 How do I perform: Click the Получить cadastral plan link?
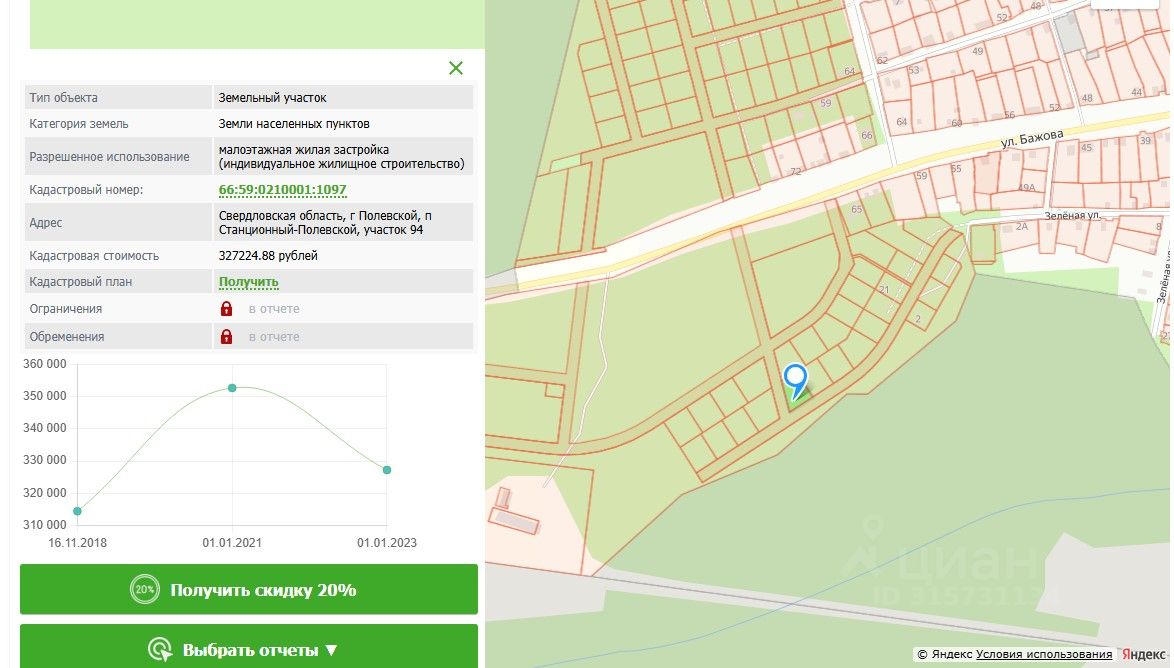point(248,282)
